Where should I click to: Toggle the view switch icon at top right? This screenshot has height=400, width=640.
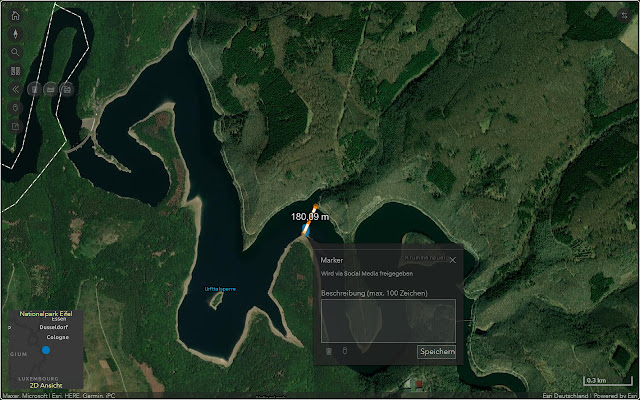pos(624,16)
